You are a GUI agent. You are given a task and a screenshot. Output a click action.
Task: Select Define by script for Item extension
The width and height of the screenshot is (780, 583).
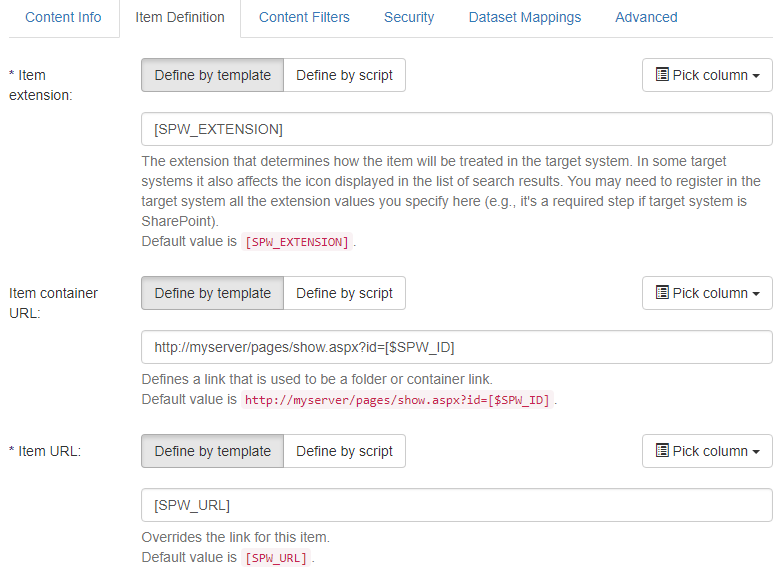click(344, 75)
